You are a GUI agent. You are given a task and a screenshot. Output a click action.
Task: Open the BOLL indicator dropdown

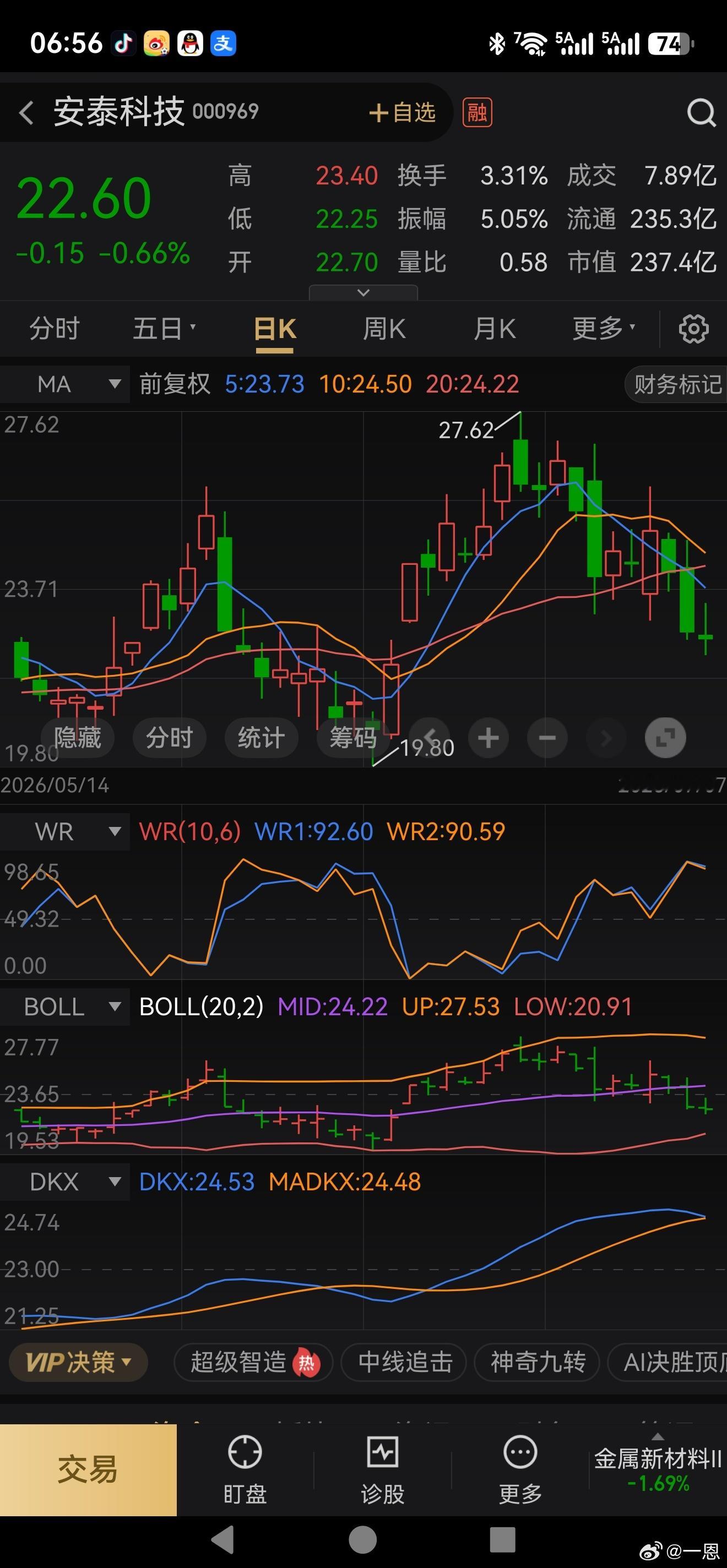point(65,1007)
